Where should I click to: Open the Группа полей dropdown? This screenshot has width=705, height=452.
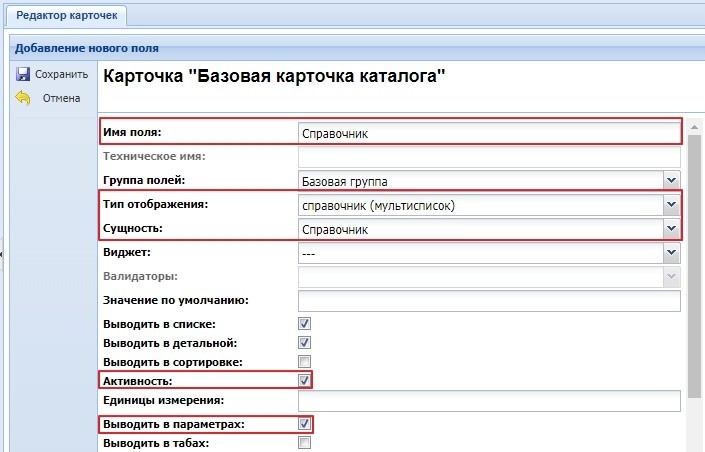click(671, 181)
